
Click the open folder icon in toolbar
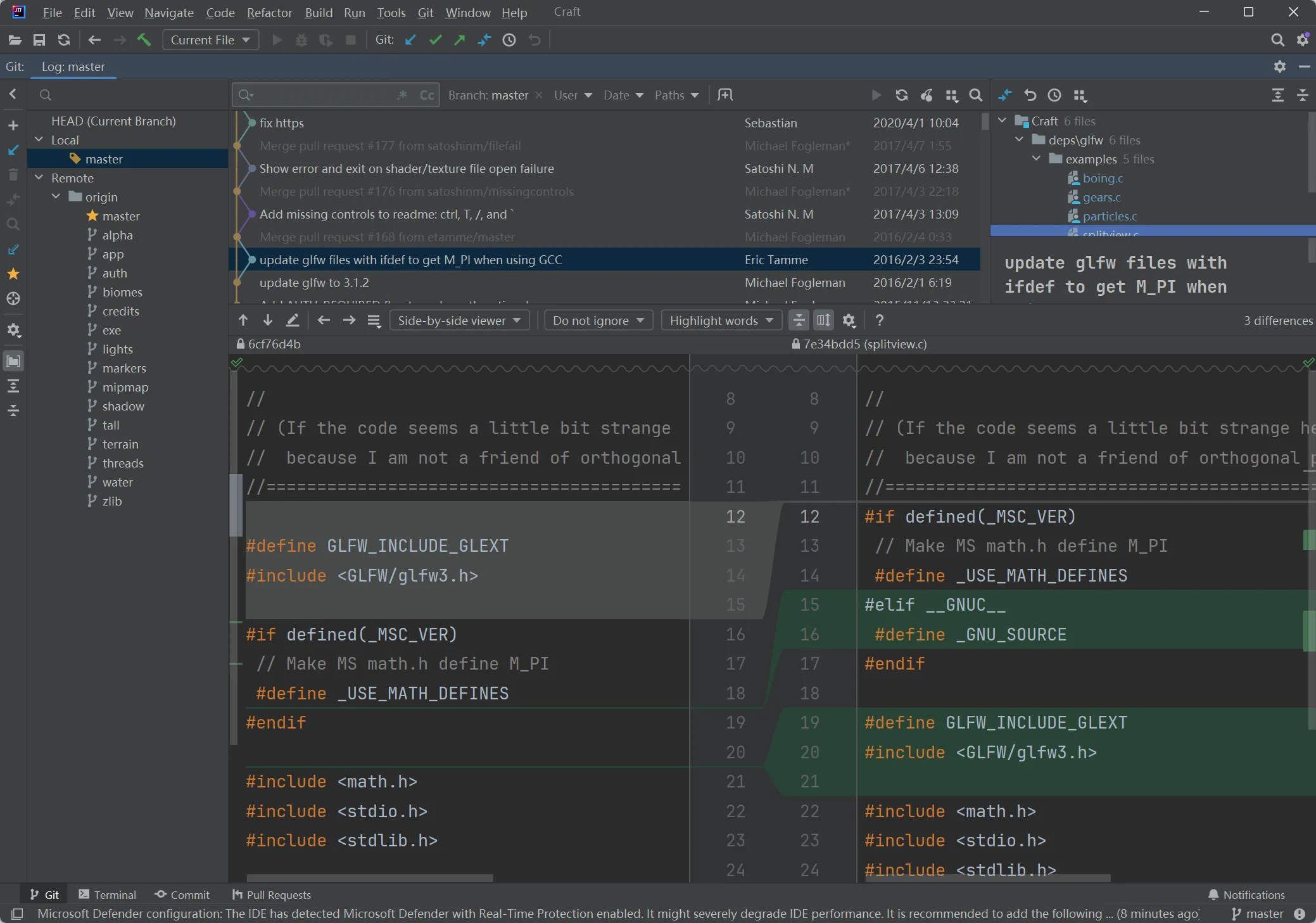(x=15, y=40)
